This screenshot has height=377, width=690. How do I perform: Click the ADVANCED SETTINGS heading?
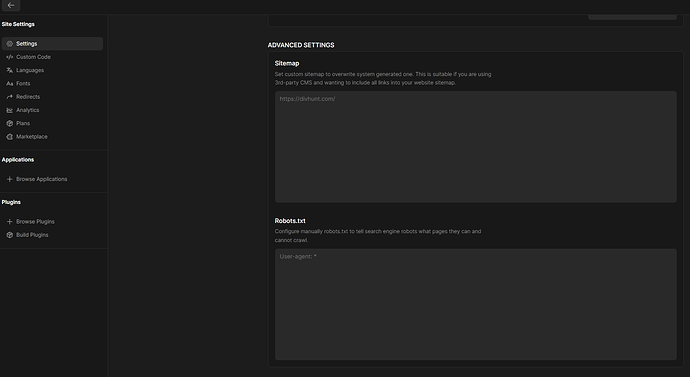click(x=301, y=45)
